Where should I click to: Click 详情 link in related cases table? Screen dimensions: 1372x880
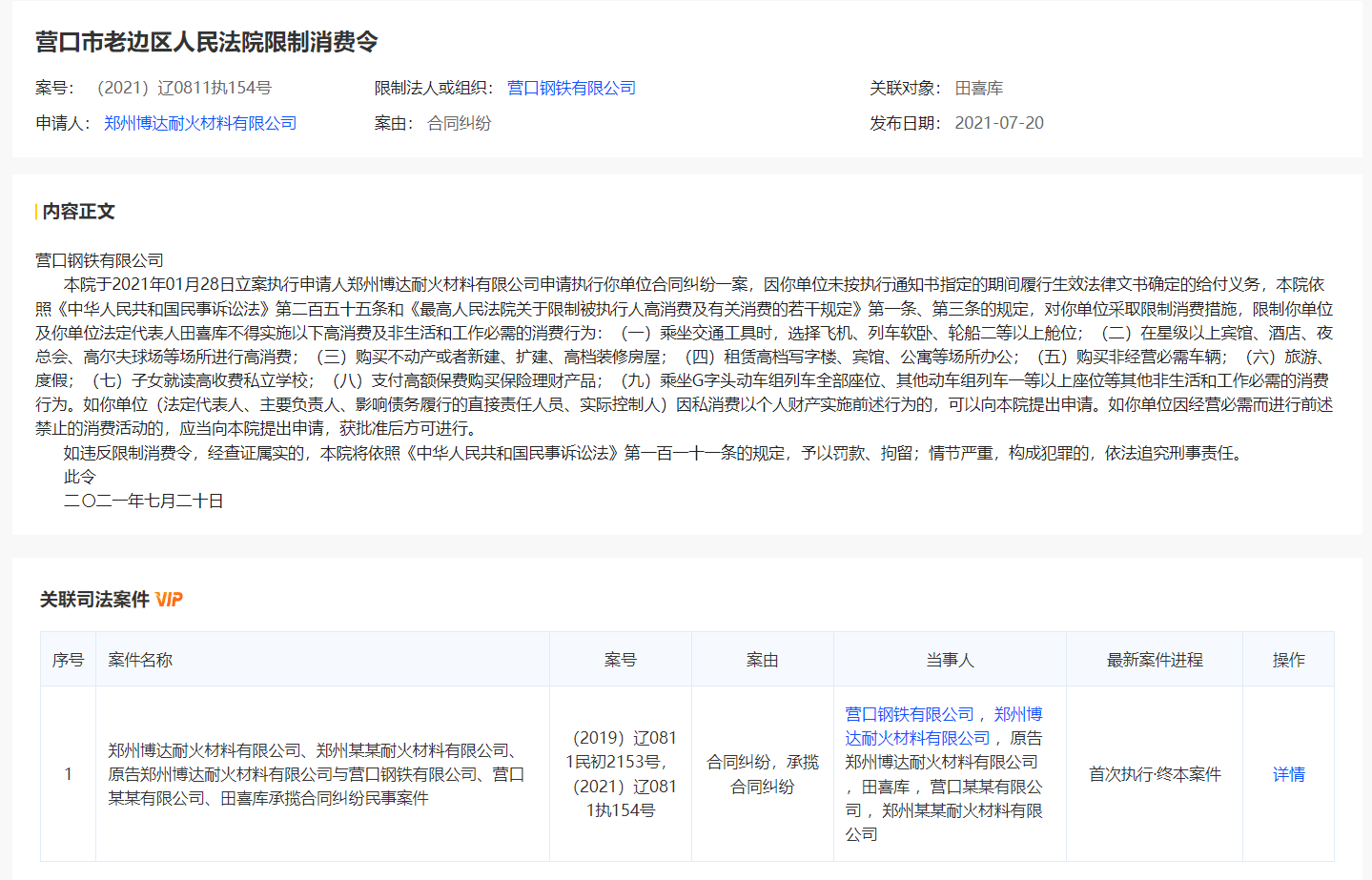pos(1288,774)
